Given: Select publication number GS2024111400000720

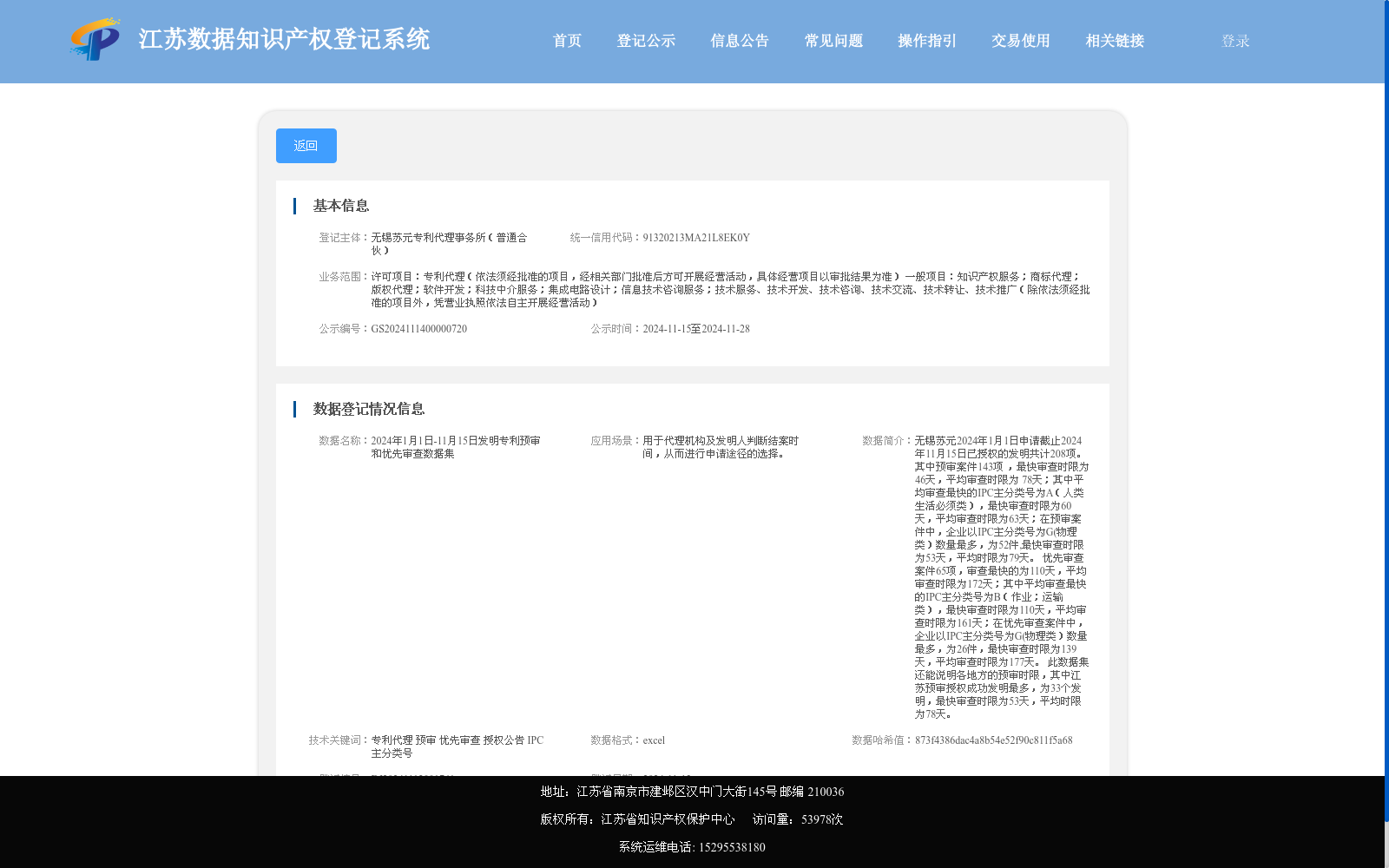Looking at the screenshot, I should [419, 329].
